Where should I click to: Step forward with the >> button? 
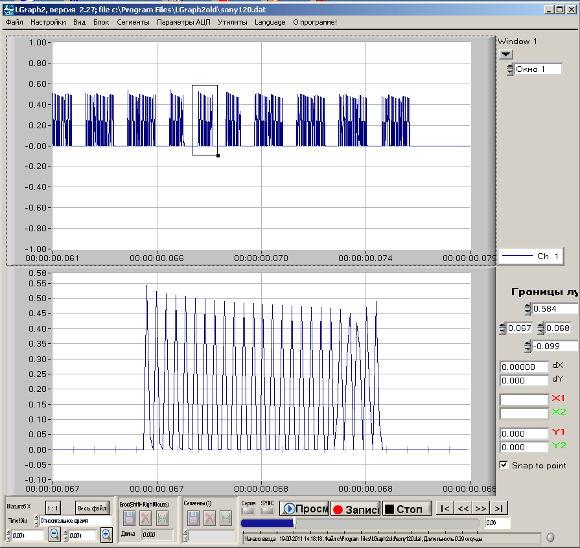[481, 508]
